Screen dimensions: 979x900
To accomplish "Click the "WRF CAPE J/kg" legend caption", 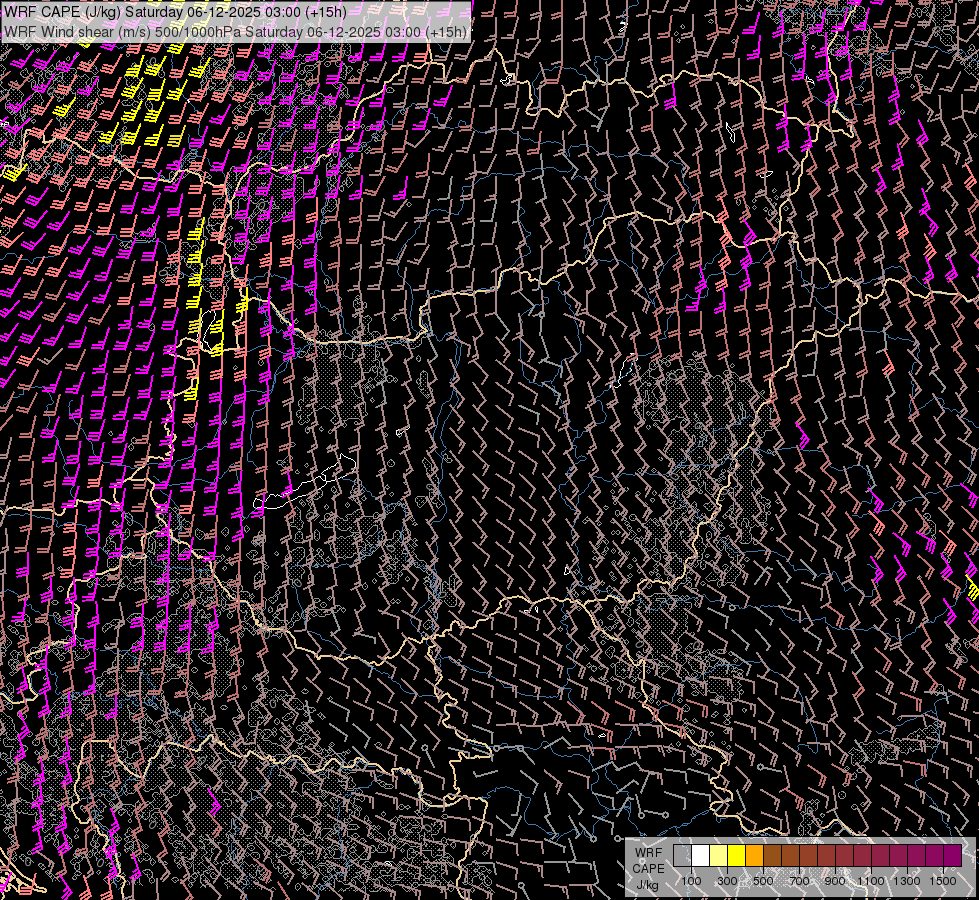I will coord(647,868).
